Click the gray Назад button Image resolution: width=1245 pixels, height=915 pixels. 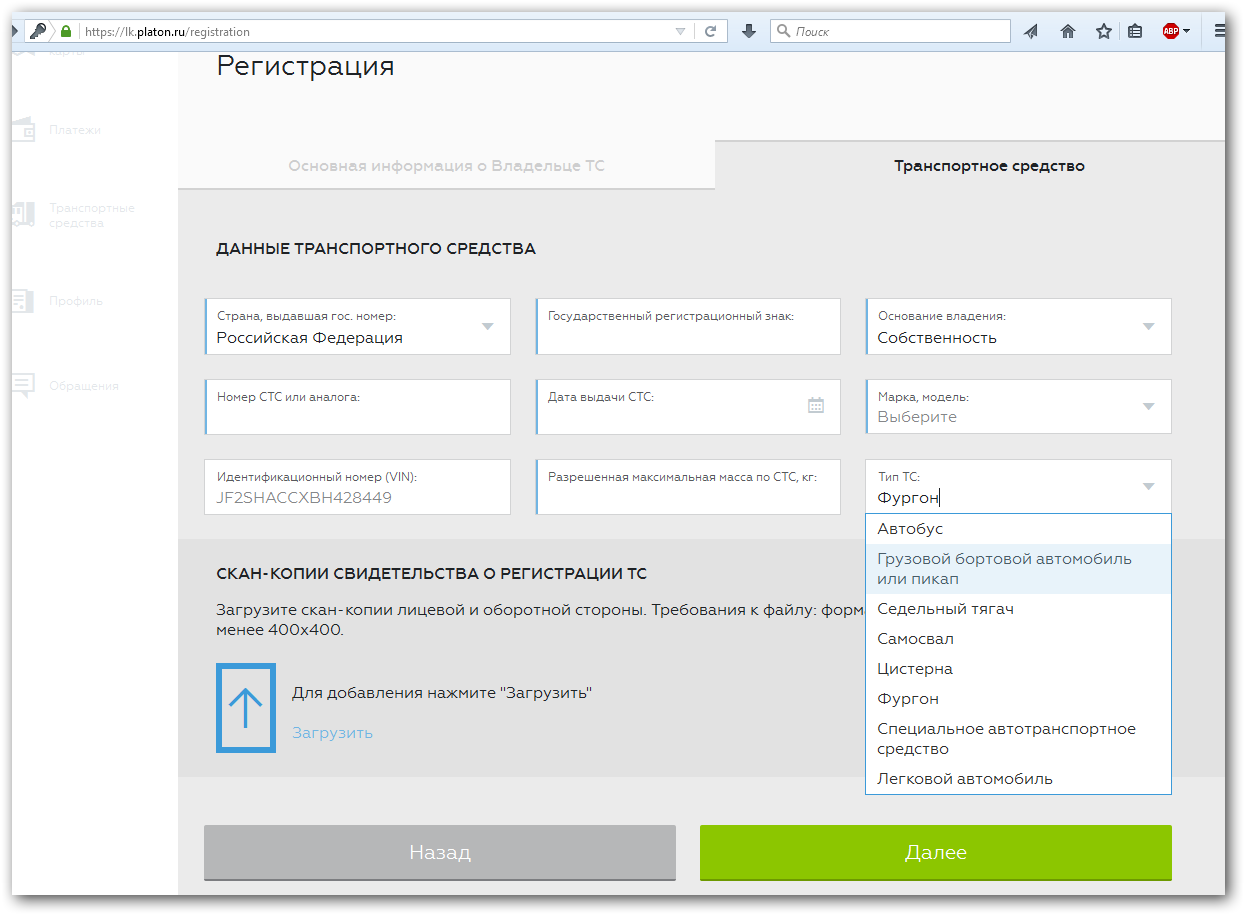pyautogui.click(x=440, y=853)
